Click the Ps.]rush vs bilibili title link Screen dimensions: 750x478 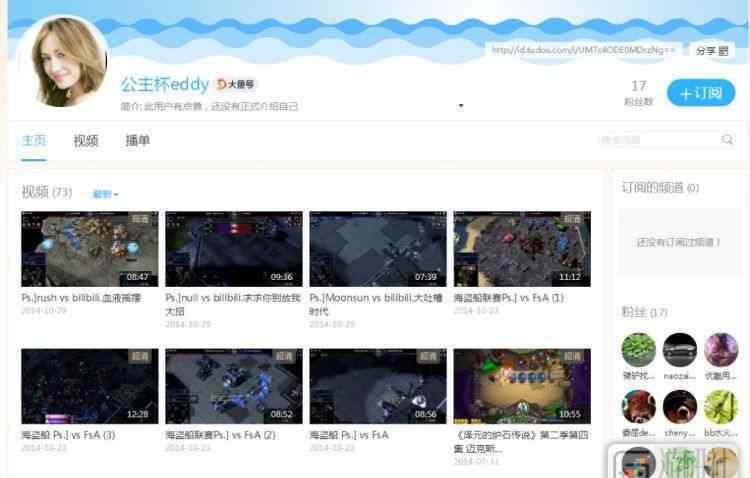[x=81, y=298]
